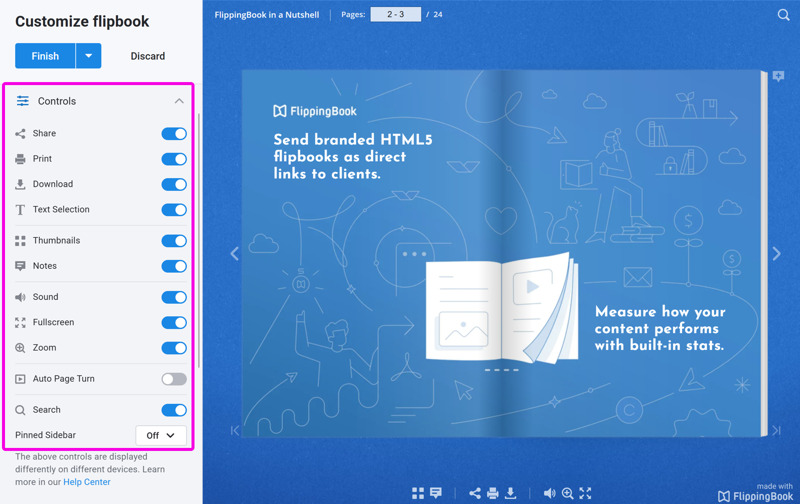This screenshot has height=504, width=800.
Task: Click the add note icon beside book
Action: pyautogui.click(x=778, y=77)
